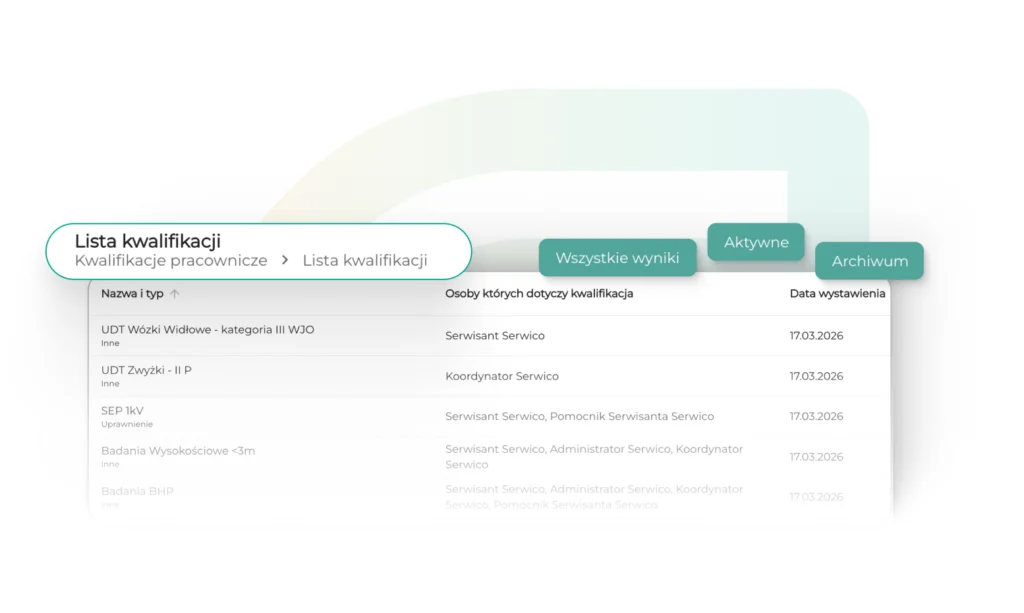Sort by the Nazwa i typ column header

(x=132, y=294)
